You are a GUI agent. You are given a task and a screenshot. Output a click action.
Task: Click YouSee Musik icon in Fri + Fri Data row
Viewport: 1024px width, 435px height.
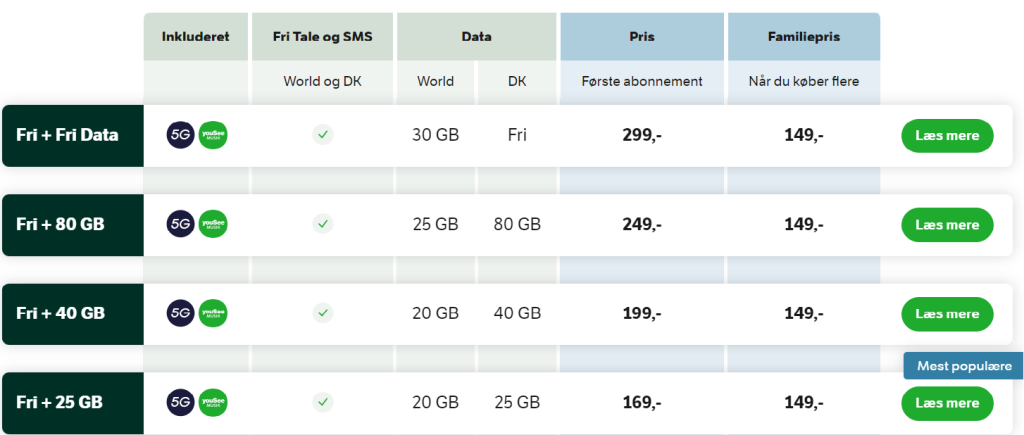pyautogui.click(x=213, y=135)
